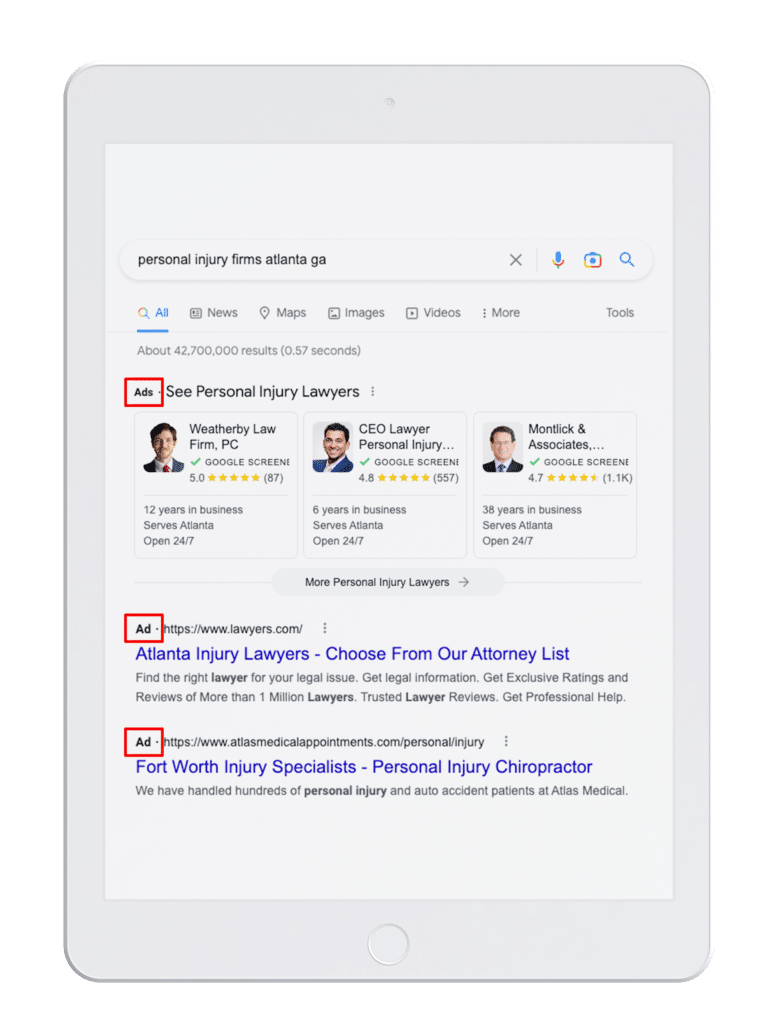
Task: Click Weatherby Law Firm profile photo
Action: pos(163,447)
